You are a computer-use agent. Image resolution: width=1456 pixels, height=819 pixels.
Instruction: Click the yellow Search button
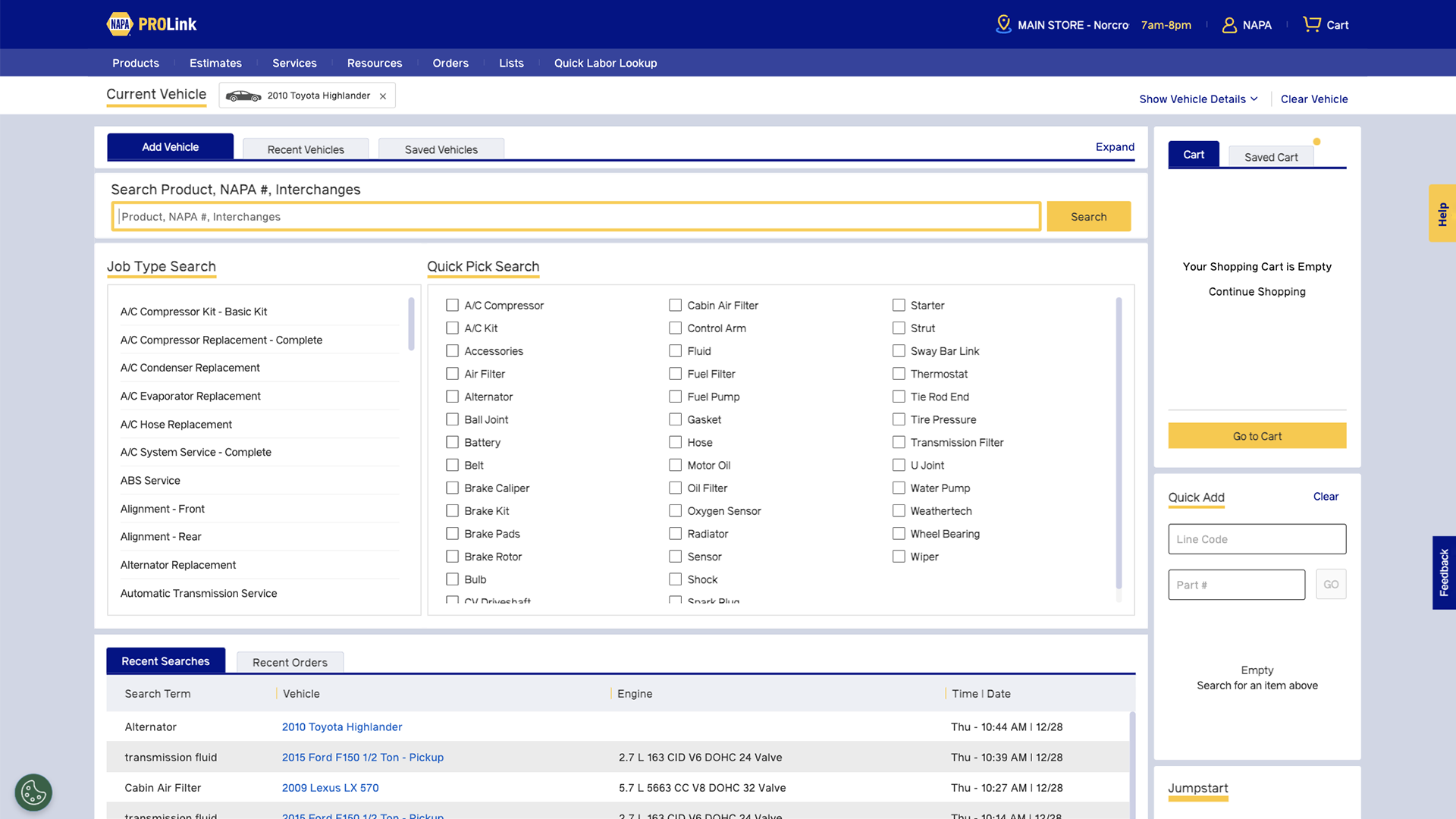tap(1088, 217)
